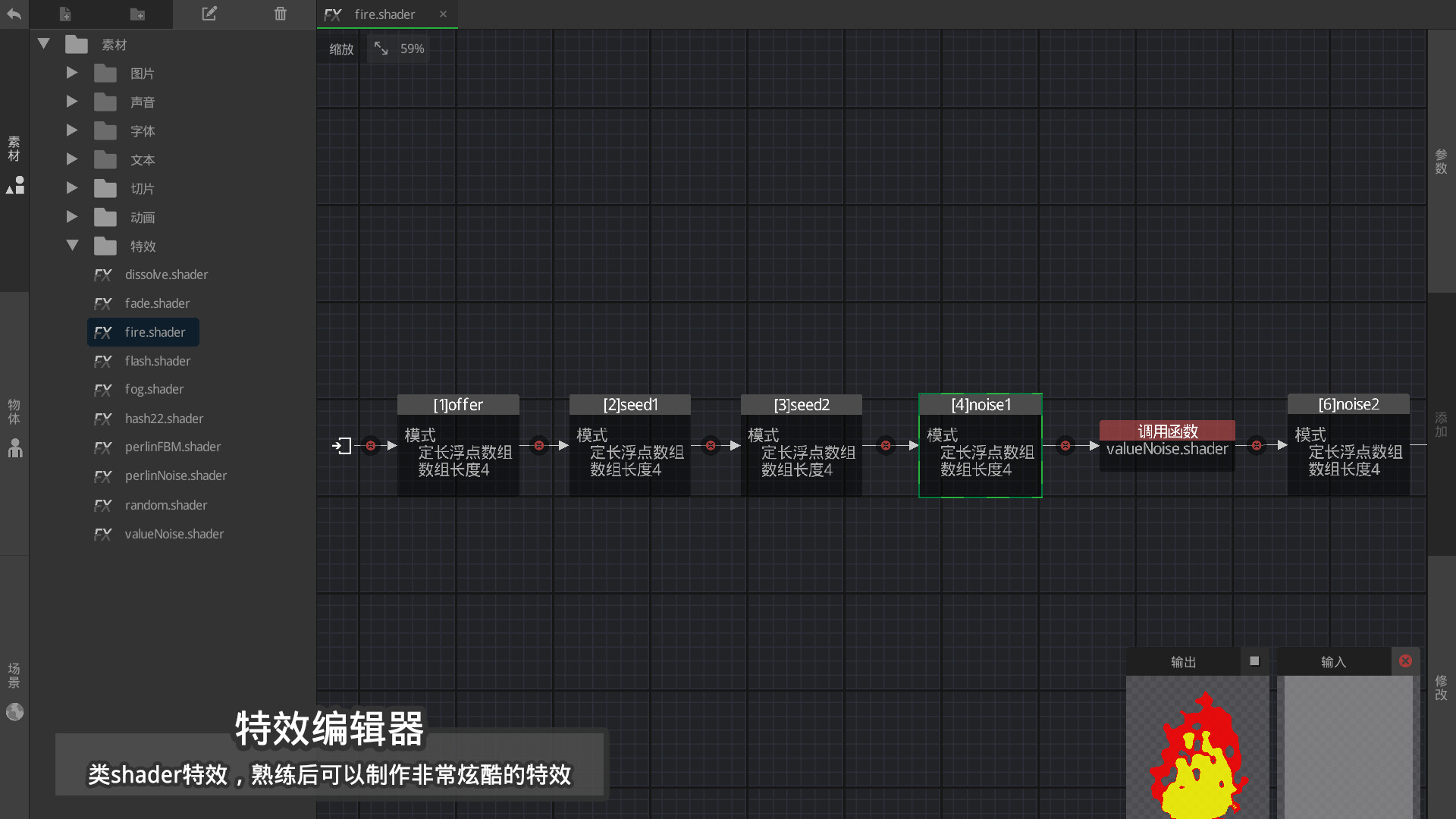
Task: Click the new folder icon
Action: click(137, 14)
